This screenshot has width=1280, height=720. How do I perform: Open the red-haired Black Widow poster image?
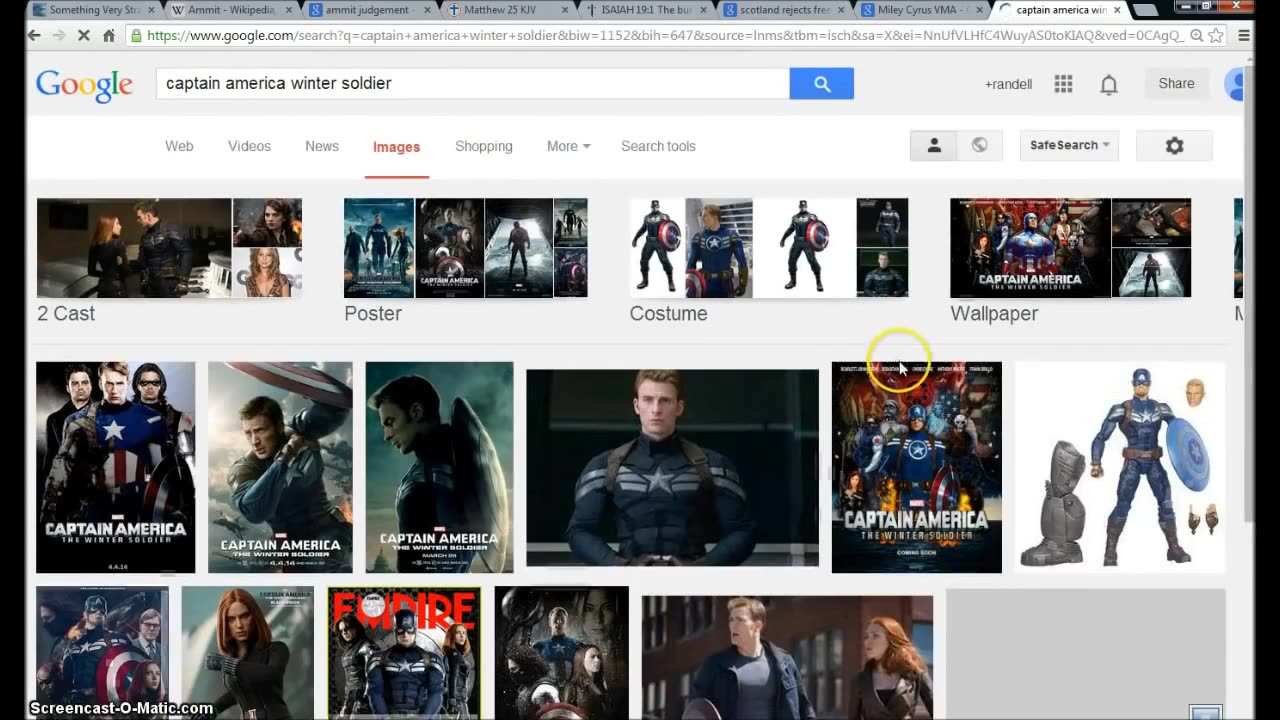point(248,653)
